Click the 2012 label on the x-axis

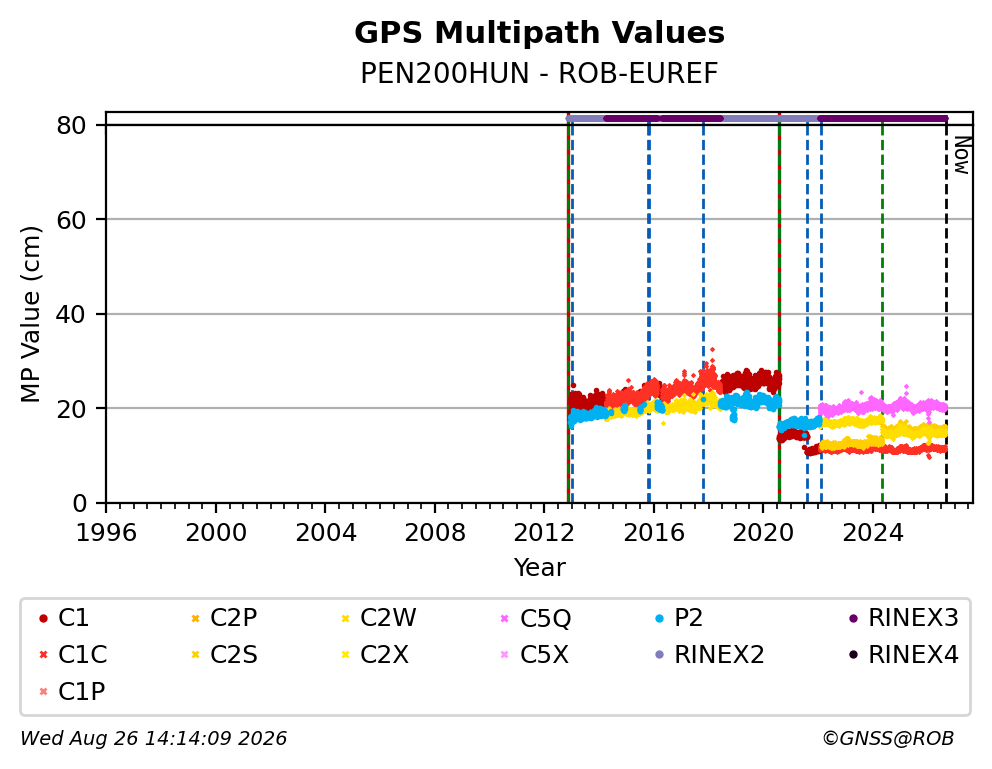[544, 533]
